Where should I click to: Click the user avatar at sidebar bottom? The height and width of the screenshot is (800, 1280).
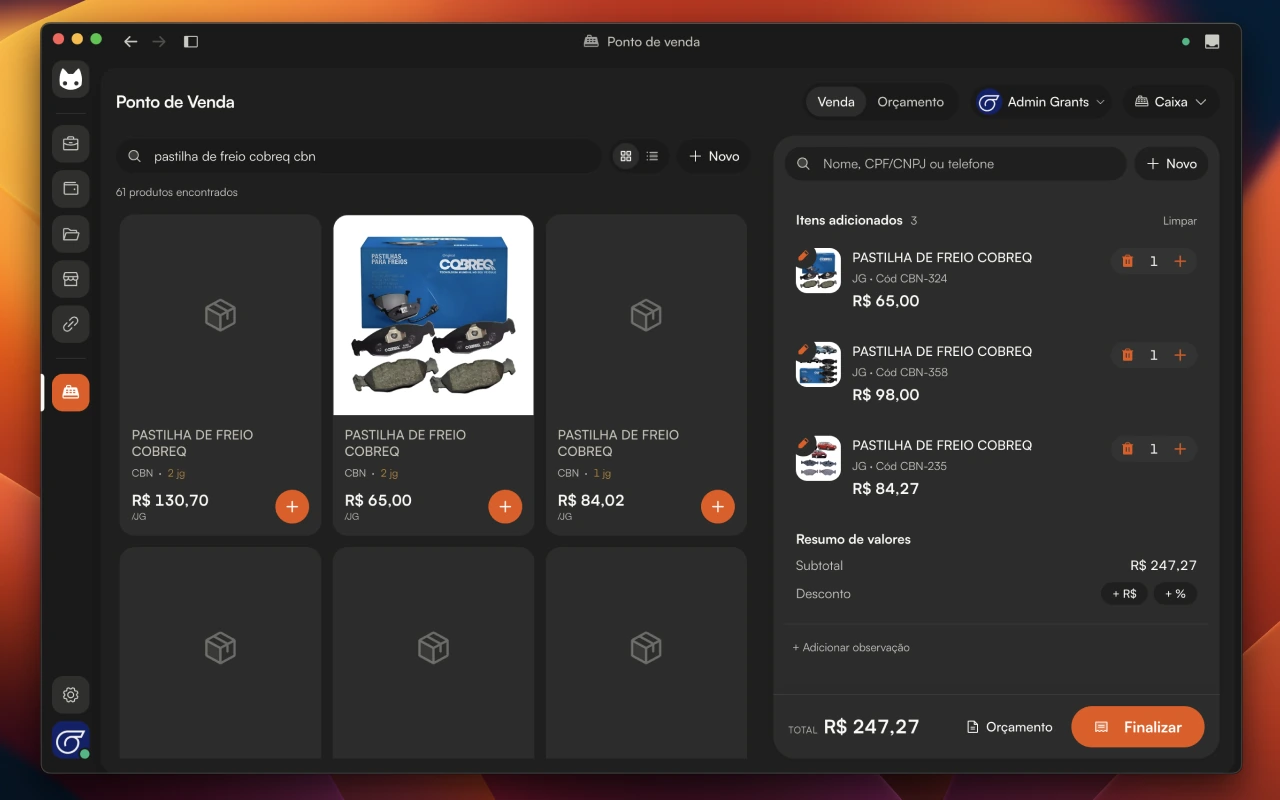(x=70, y=740)
